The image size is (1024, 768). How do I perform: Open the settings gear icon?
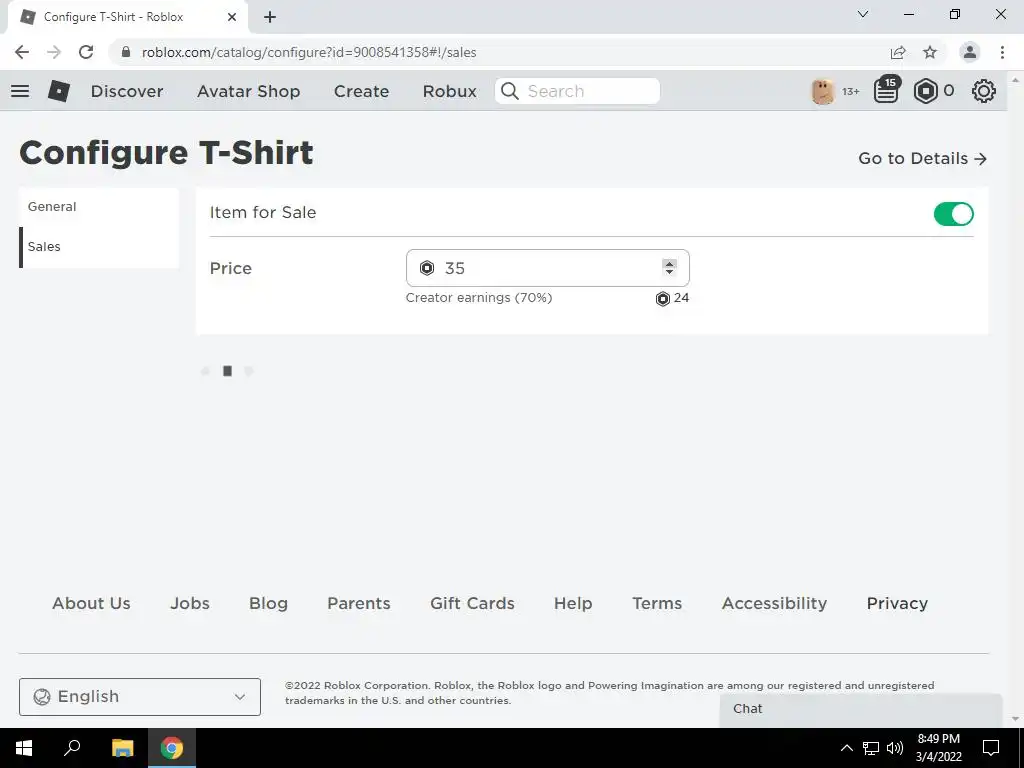(984, 91)
